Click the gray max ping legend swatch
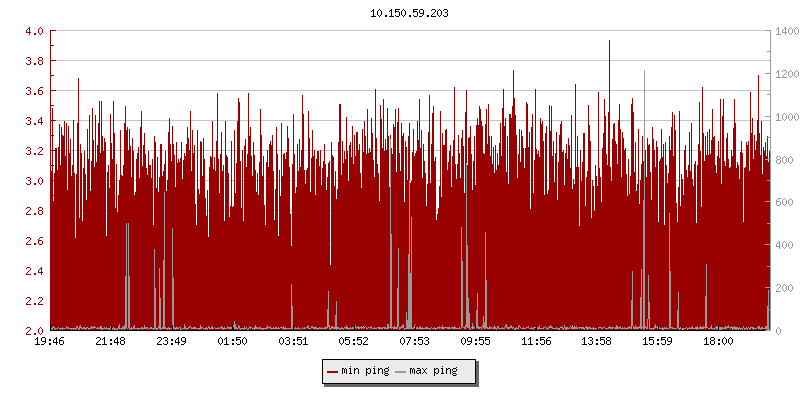The height and width of the screenshot is (400, 800). coord(401,371)
